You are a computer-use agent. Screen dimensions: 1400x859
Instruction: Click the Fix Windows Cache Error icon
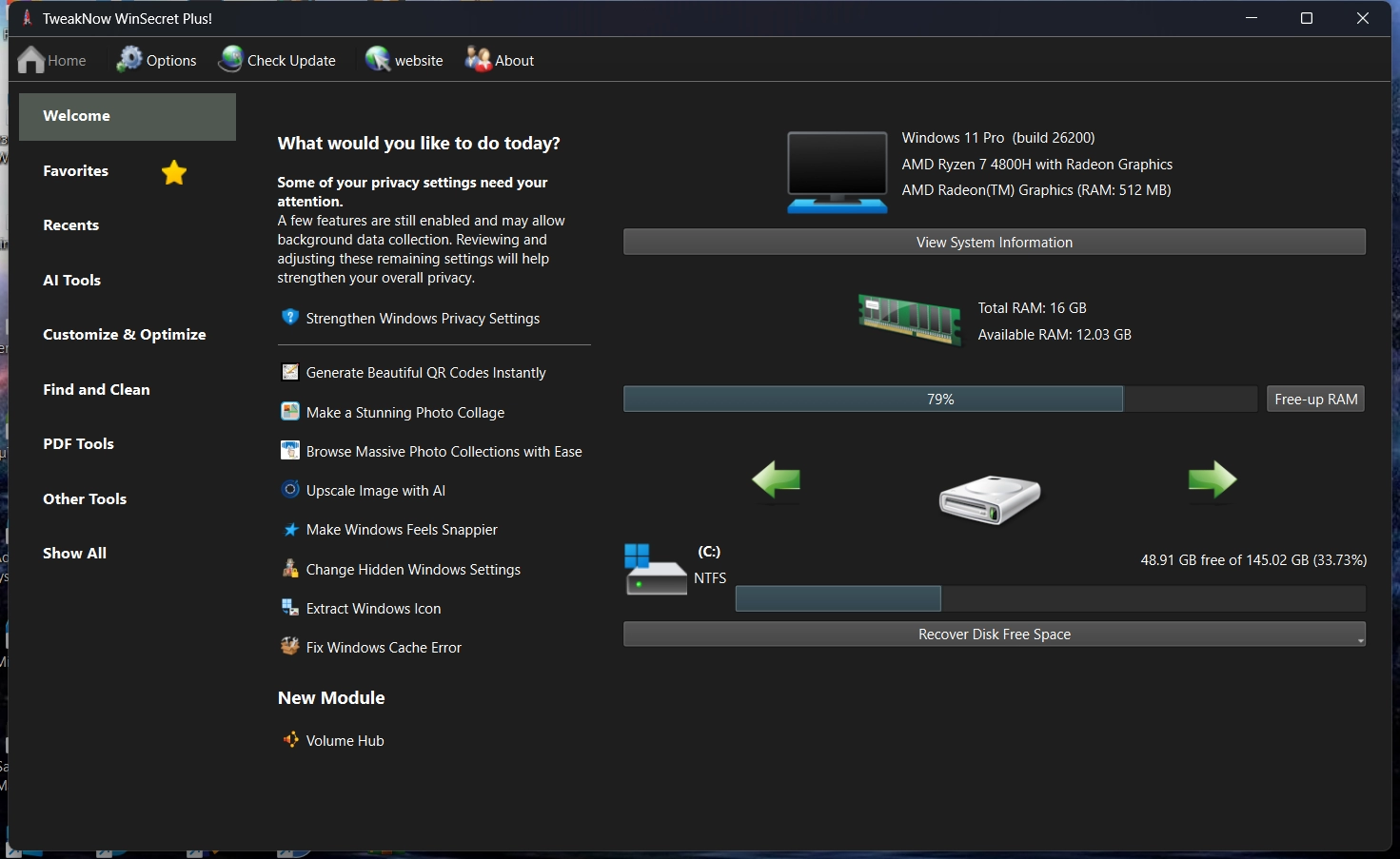290,646
